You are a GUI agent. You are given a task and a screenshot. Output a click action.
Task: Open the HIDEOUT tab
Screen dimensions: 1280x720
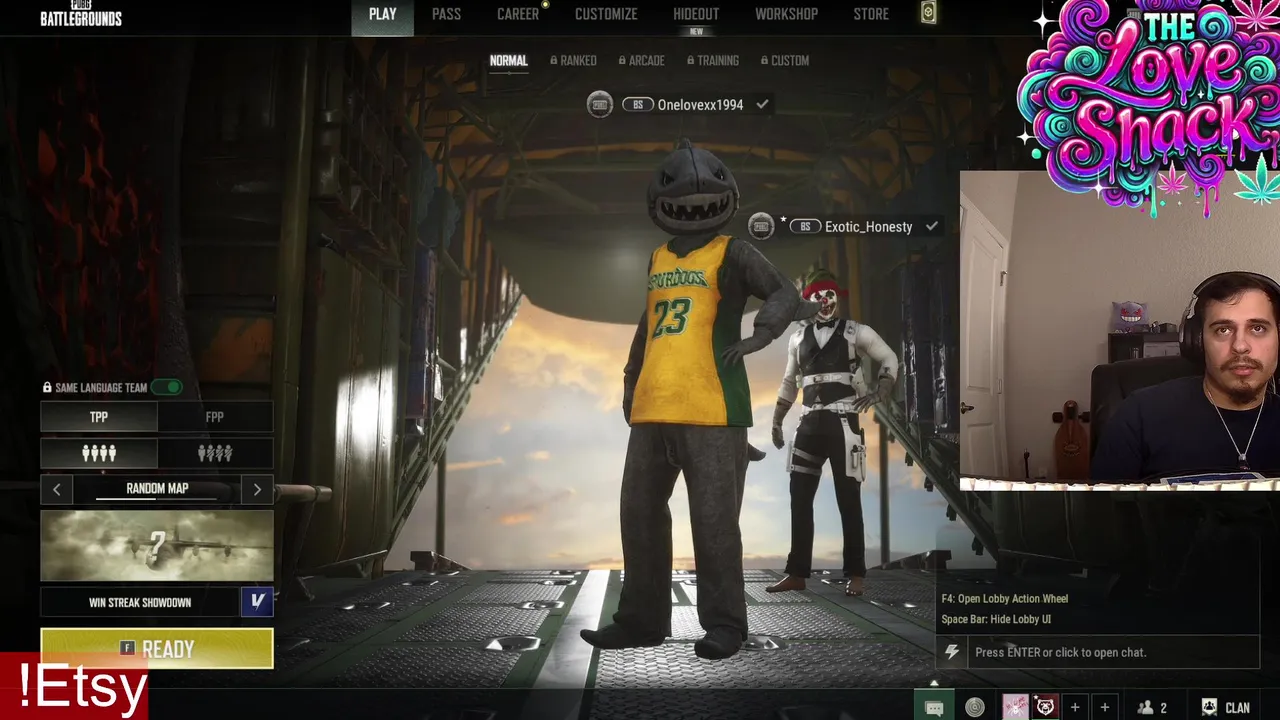(696, 14)
